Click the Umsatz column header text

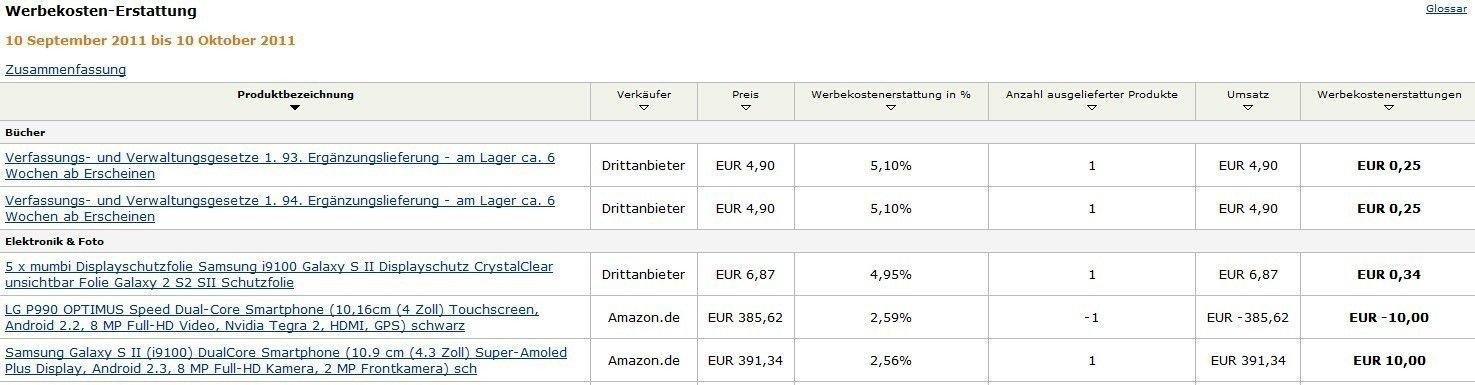tap(1247, 95)
